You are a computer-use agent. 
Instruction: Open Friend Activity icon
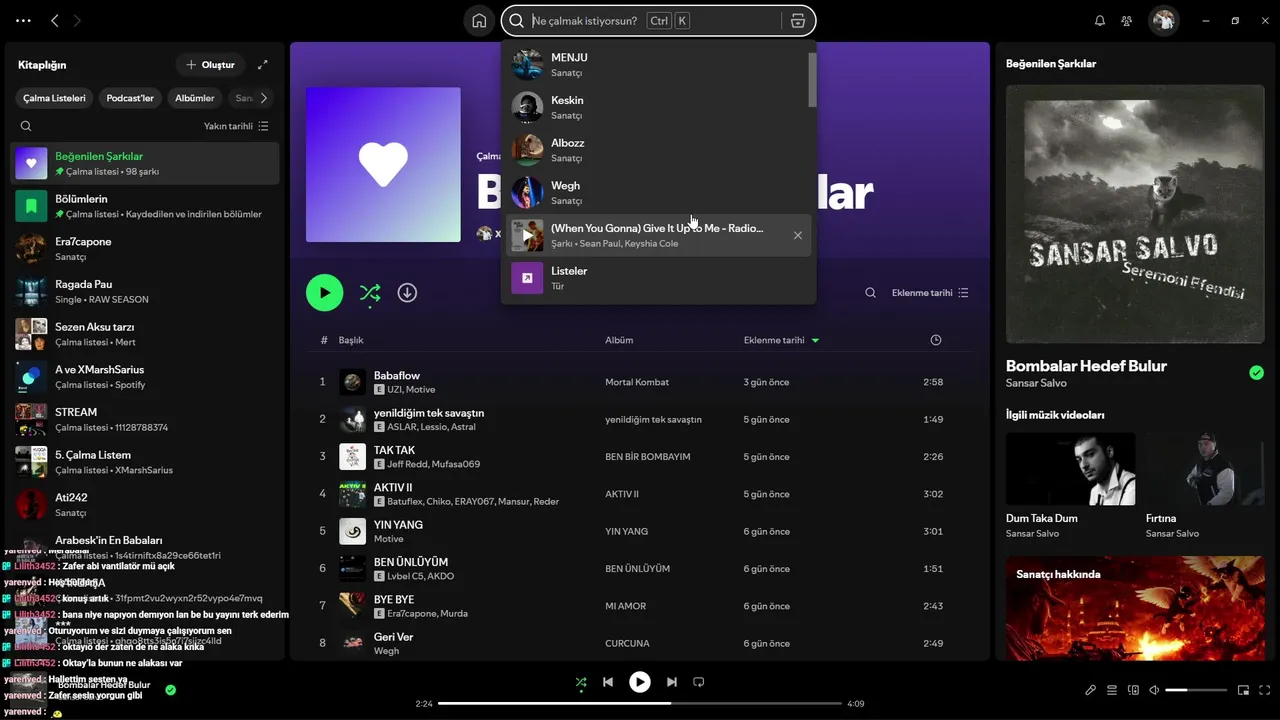point(1127,20)
